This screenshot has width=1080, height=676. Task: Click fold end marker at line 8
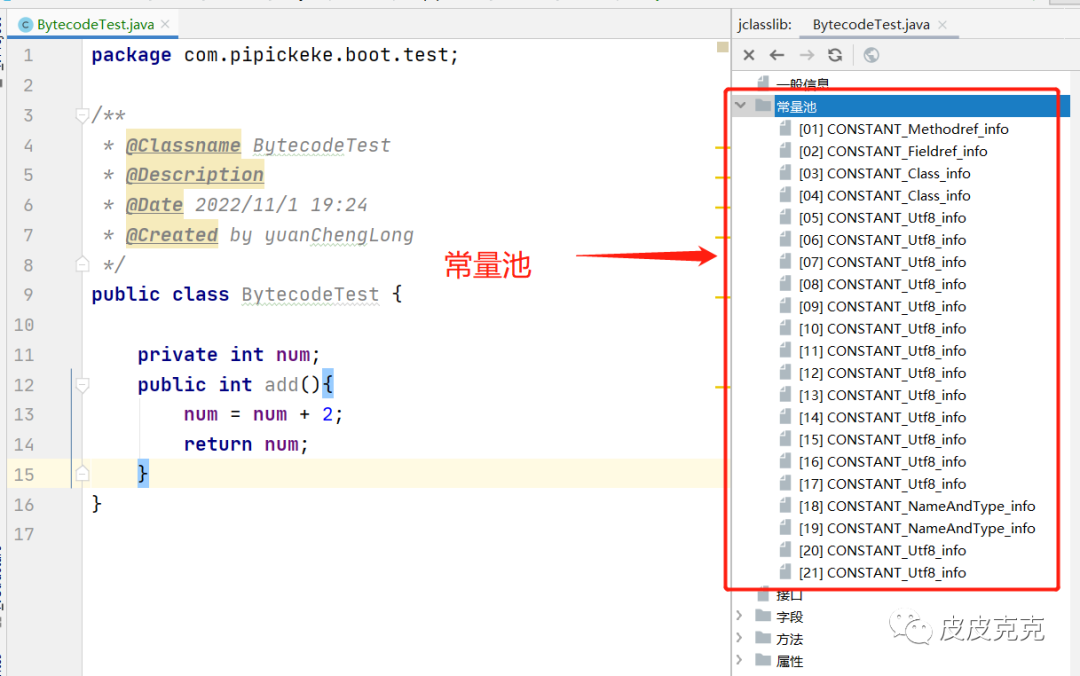click(x=82, y=264)
